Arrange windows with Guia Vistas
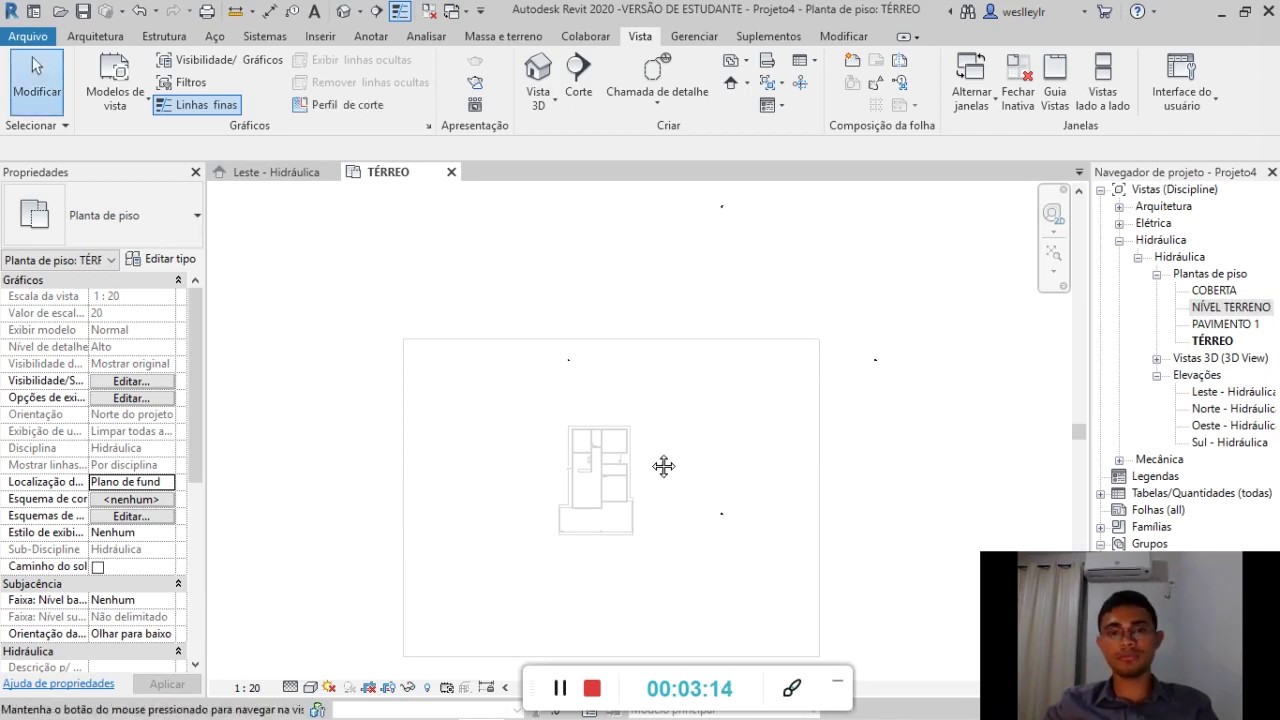Screen dimensions: 1280x720 1055,82
